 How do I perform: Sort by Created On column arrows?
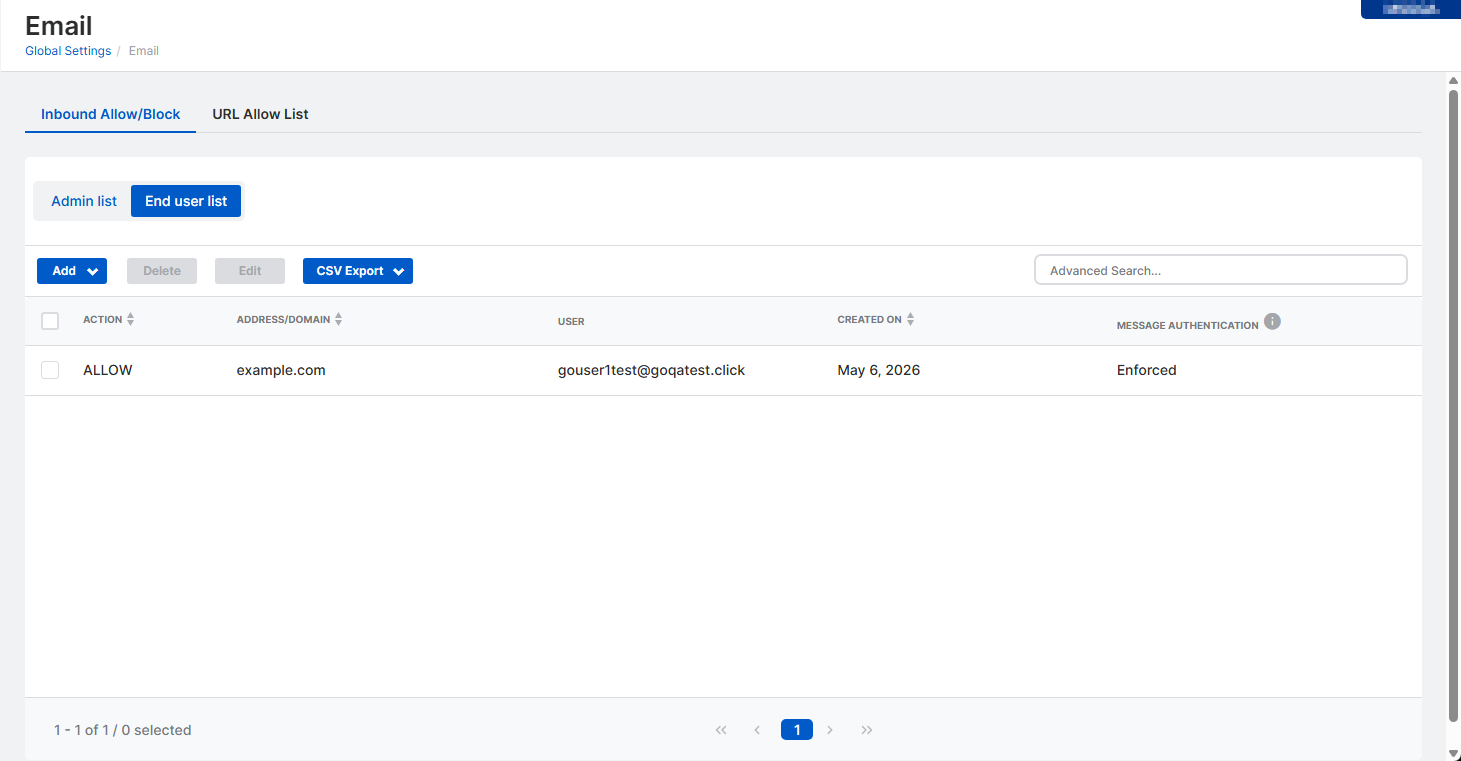click(910, 319)
